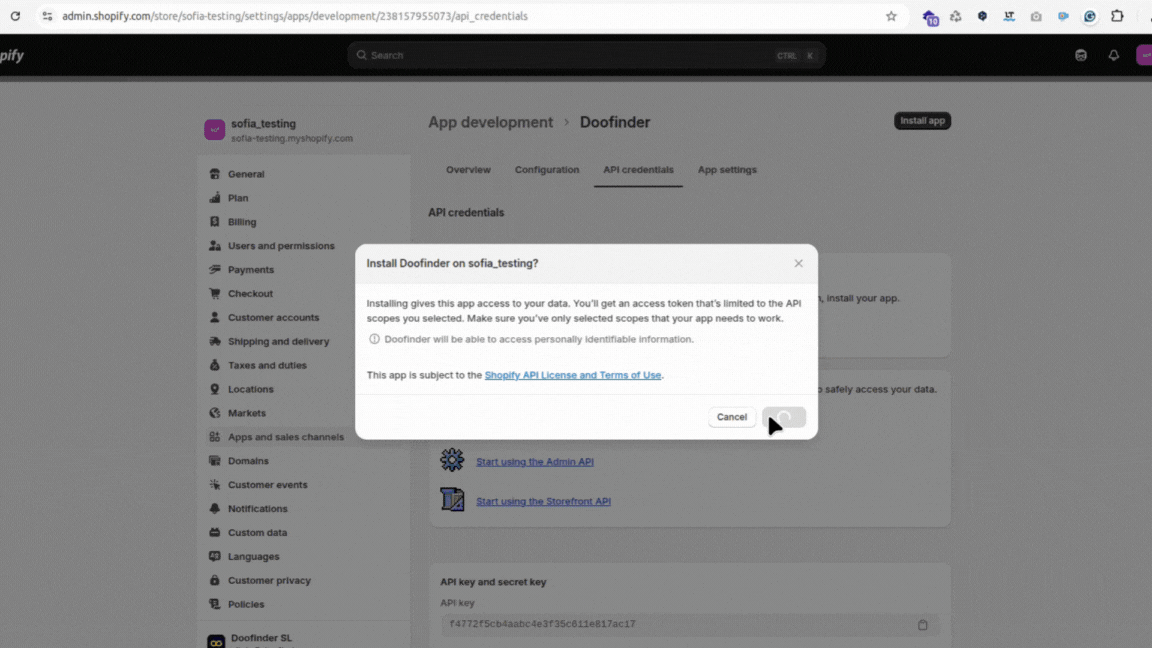Image resolution: width=1152 pixels, height=648 pixels.
Task: Open Billing settings
Action: click(x=242, y=222)
